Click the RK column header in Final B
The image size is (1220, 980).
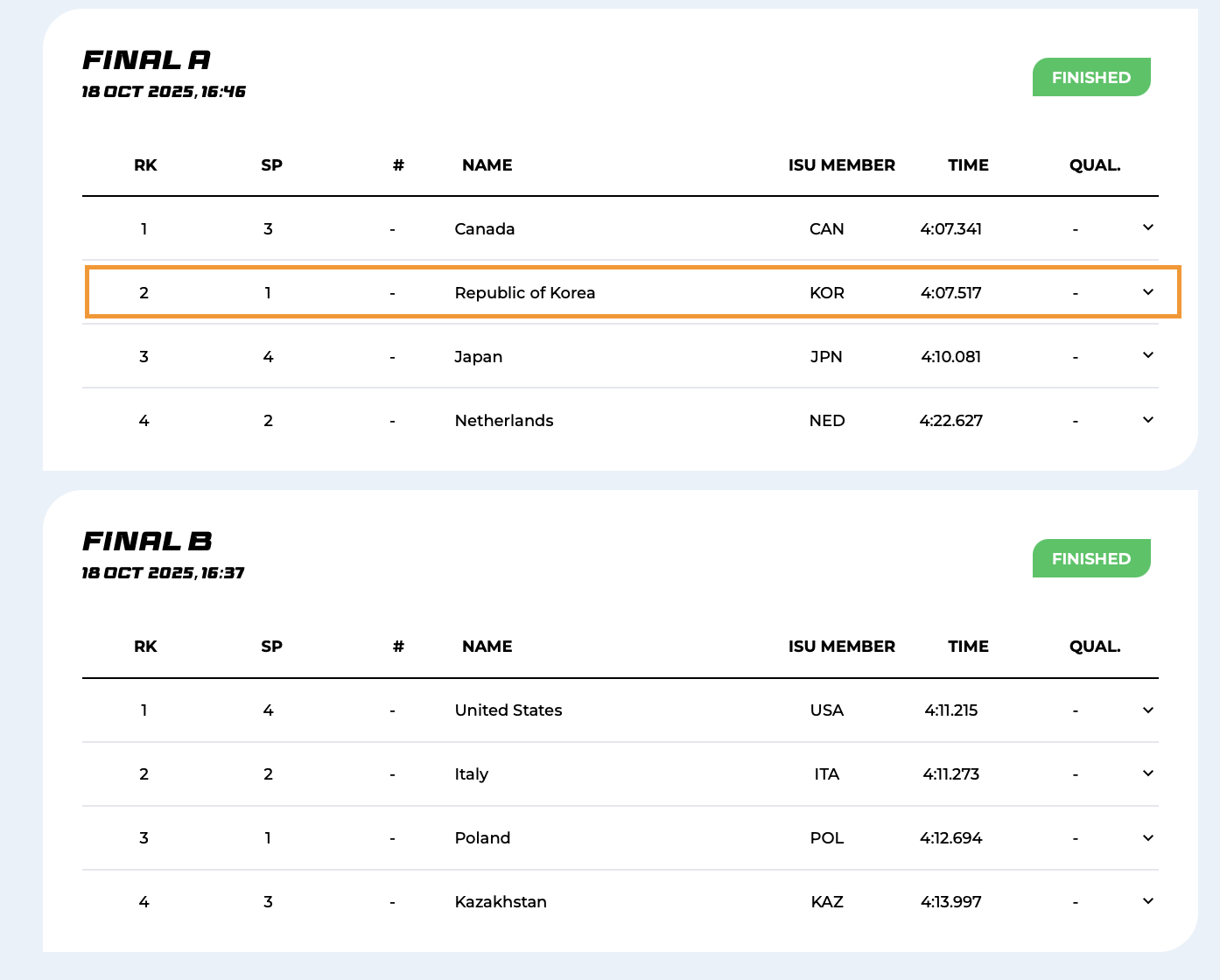coord(145,647)
